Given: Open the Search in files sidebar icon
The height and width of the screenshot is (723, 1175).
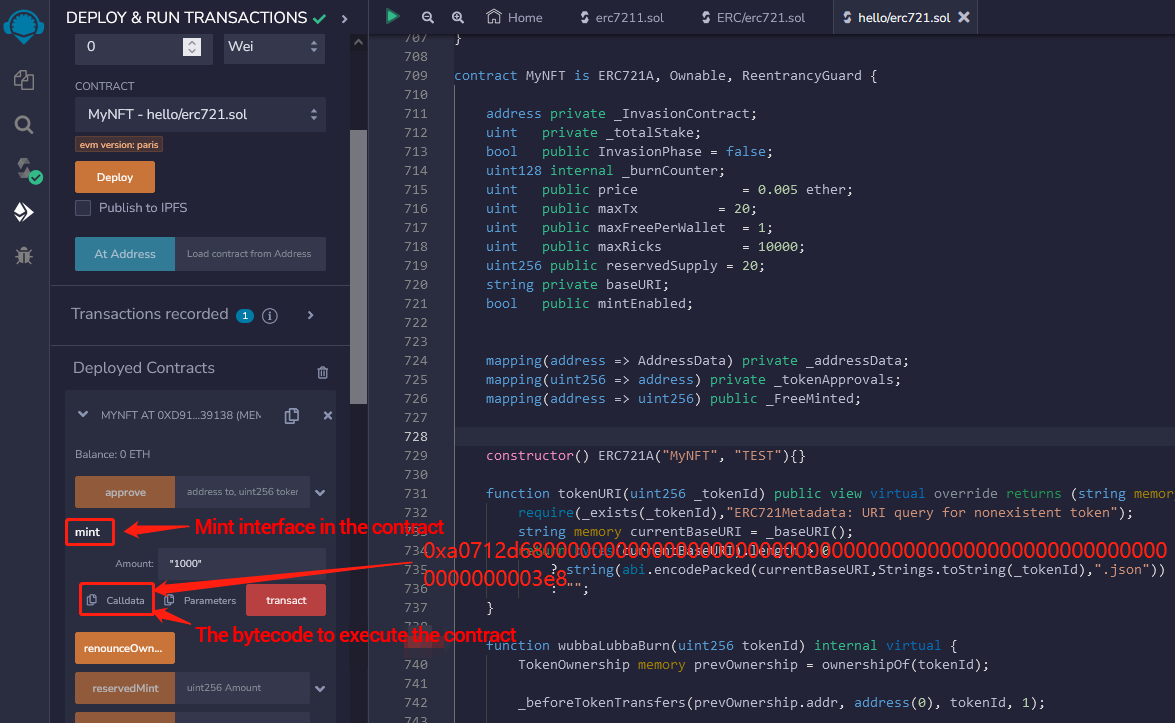Looking at the screenshot, I should (24, 124).
